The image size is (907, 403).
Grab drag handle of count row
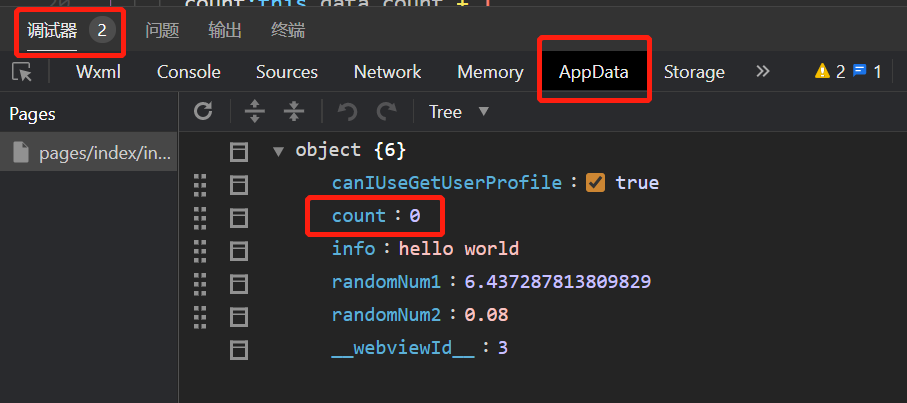pos(200,218)
